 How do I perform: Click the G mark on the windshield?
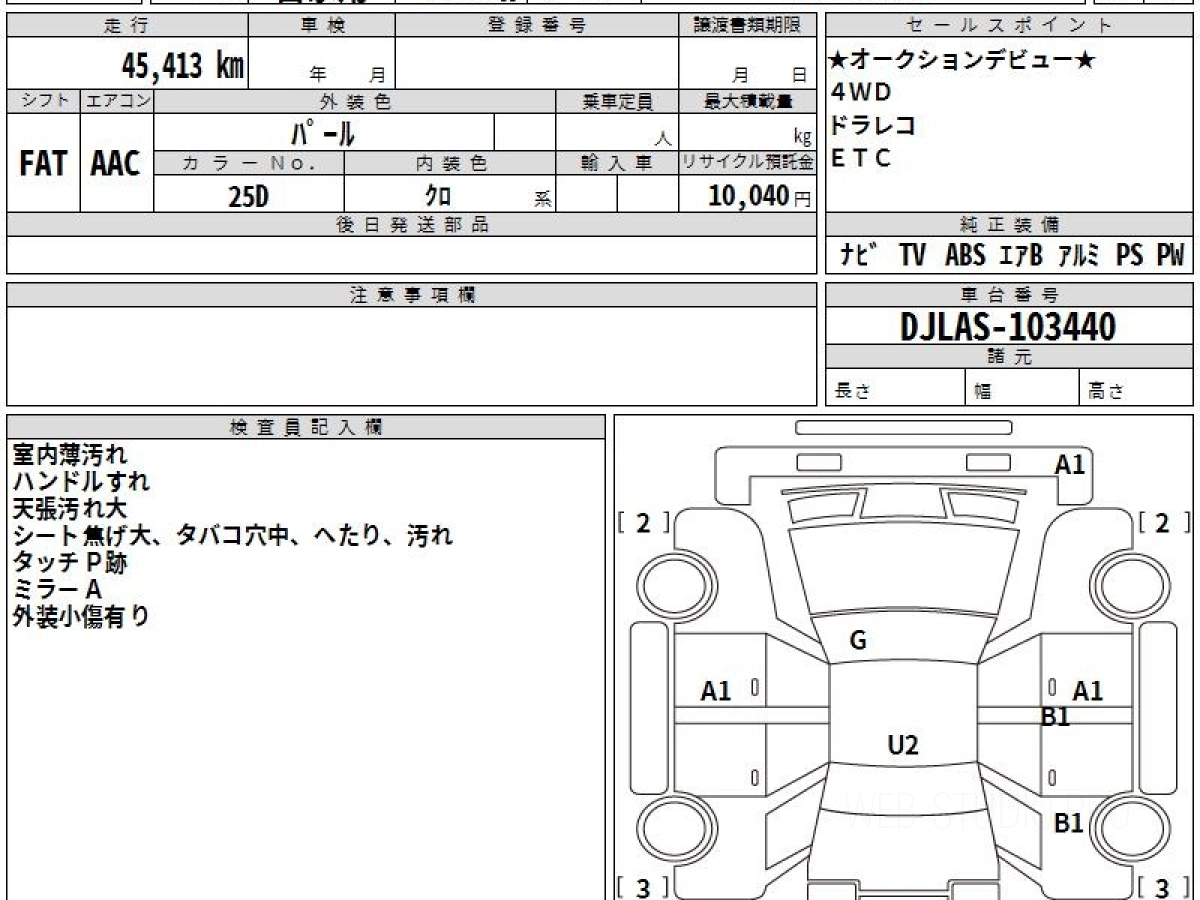tap(857, 641)
